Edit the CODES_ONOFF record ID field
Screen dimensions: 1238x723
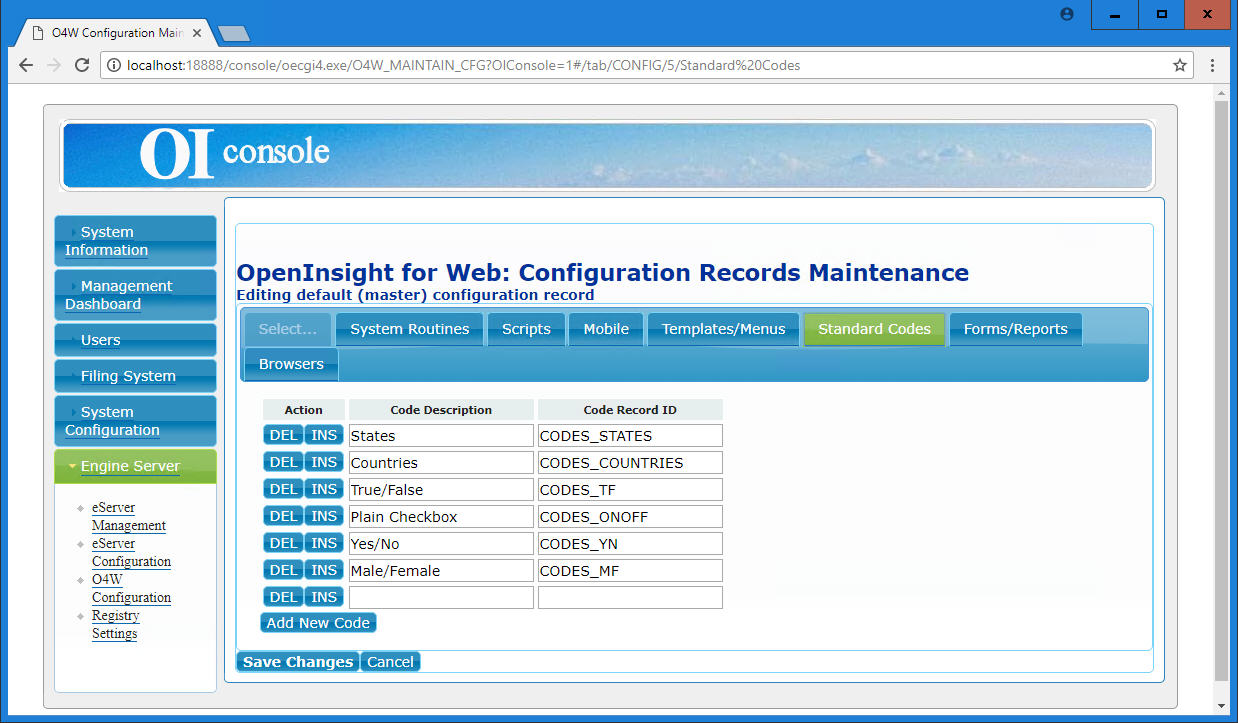[x=630, y=517]
